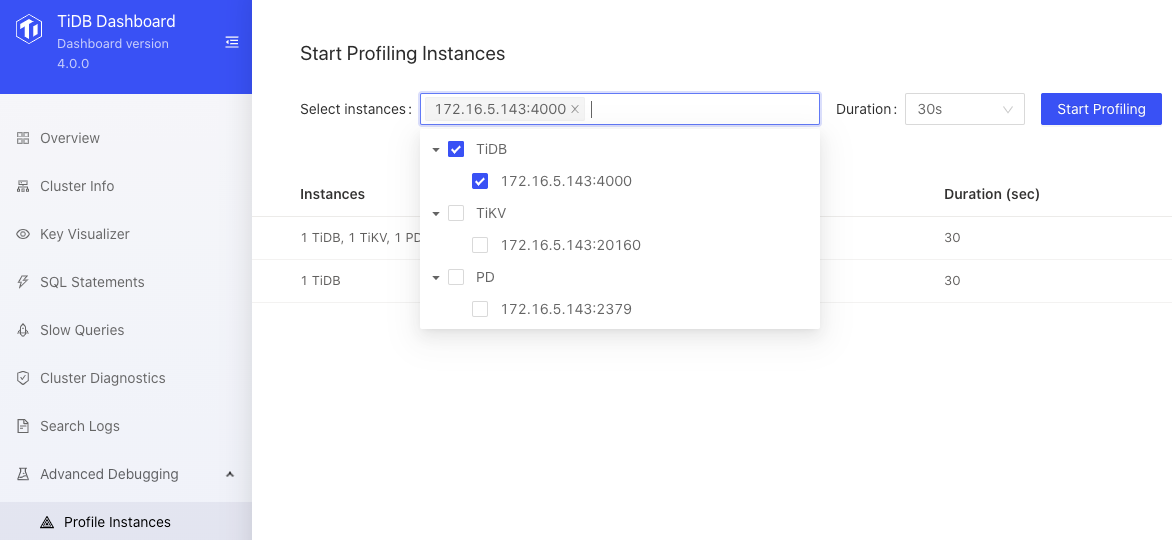The width and height of the screenshot is (1172, 540).
Task: Navigate to Slow Queries
Action: (x=126, y=330)
